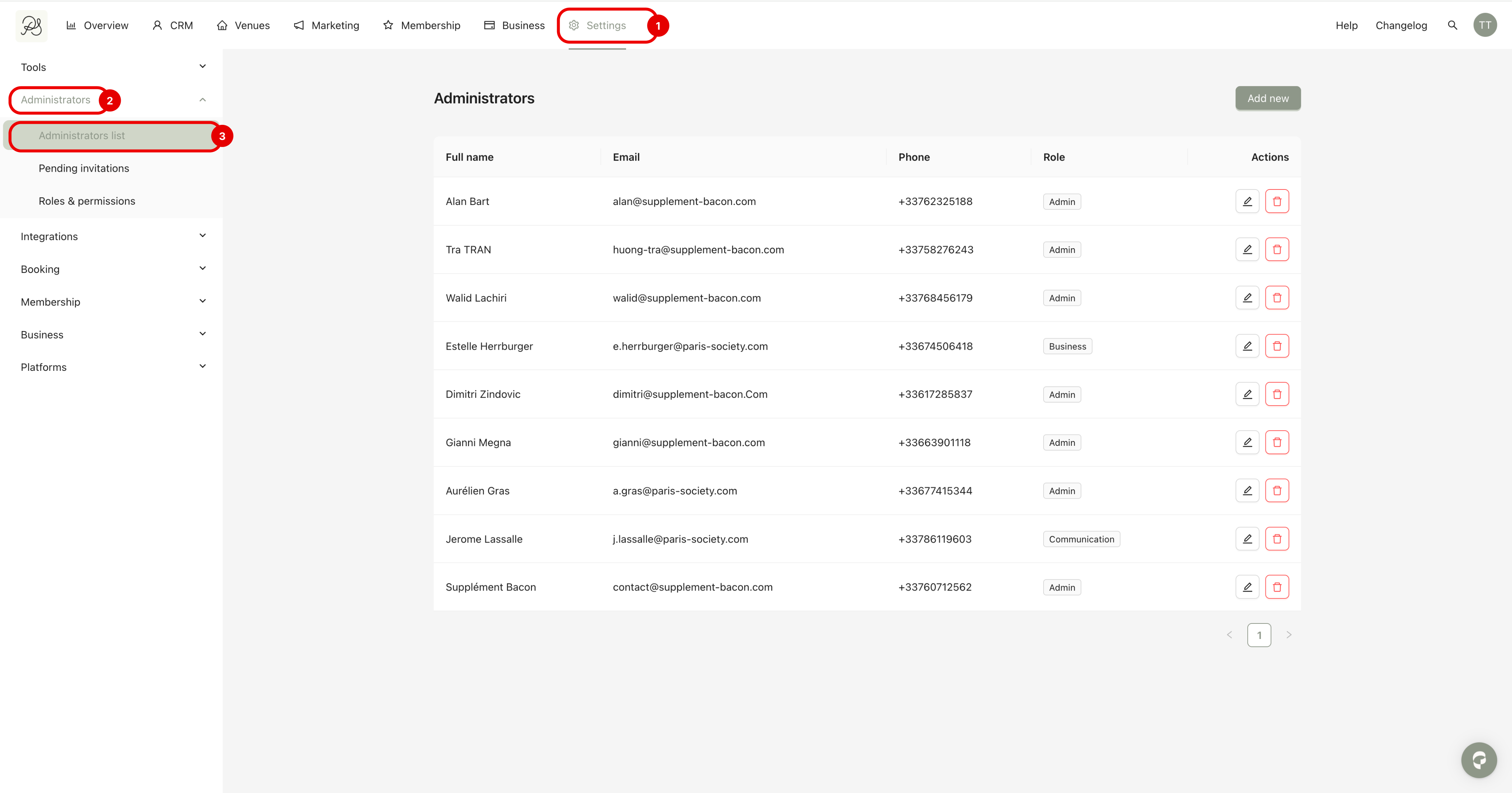Open the chat support bubble icon
This screenshot has height=793, width=1512.
(x=1478, y=760)
